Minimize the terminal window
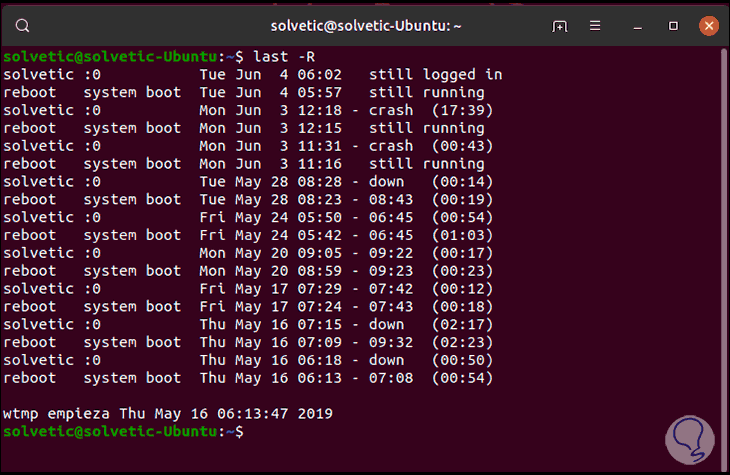Image resolution: width=730 pixels, height=475 pixels. coord(637,27)
